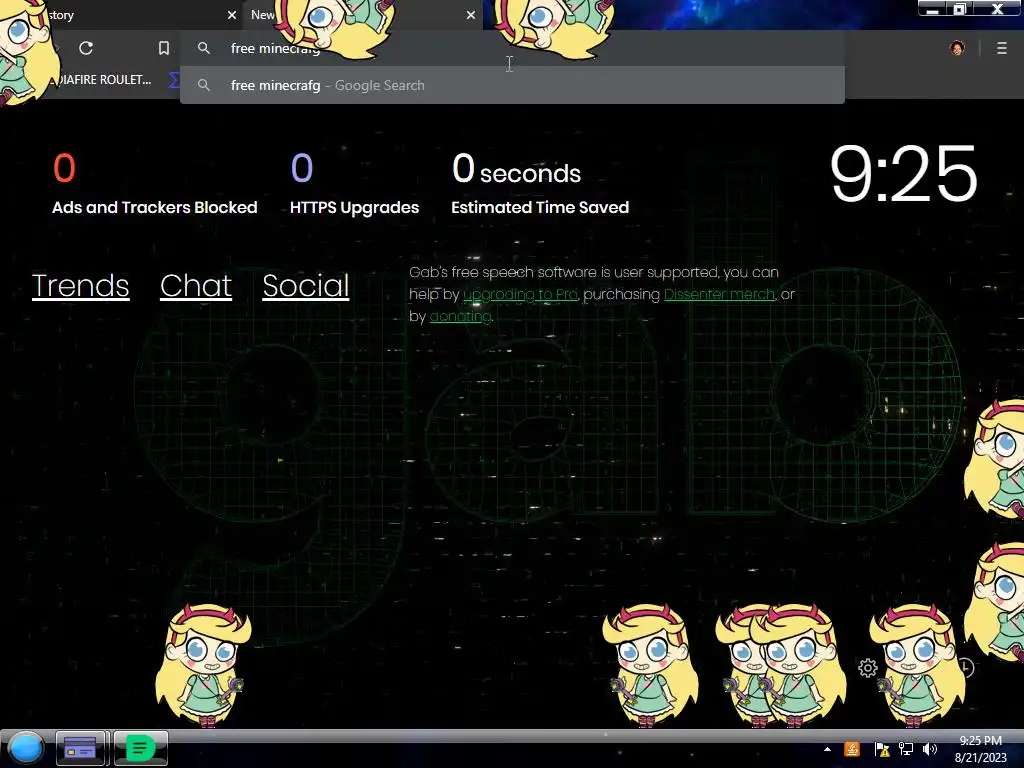Click the search icon in the address bar

coord(204,48)
